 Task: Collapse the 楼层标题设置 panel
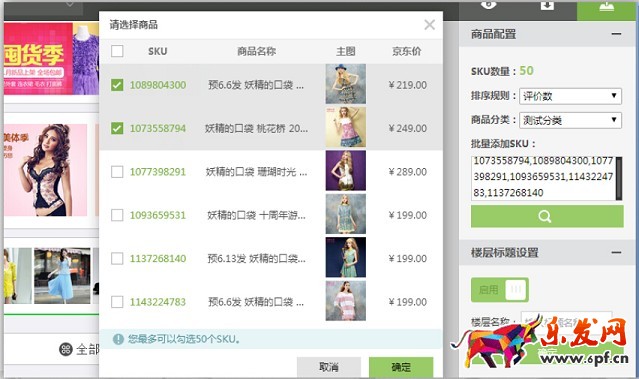pos(616,253)
